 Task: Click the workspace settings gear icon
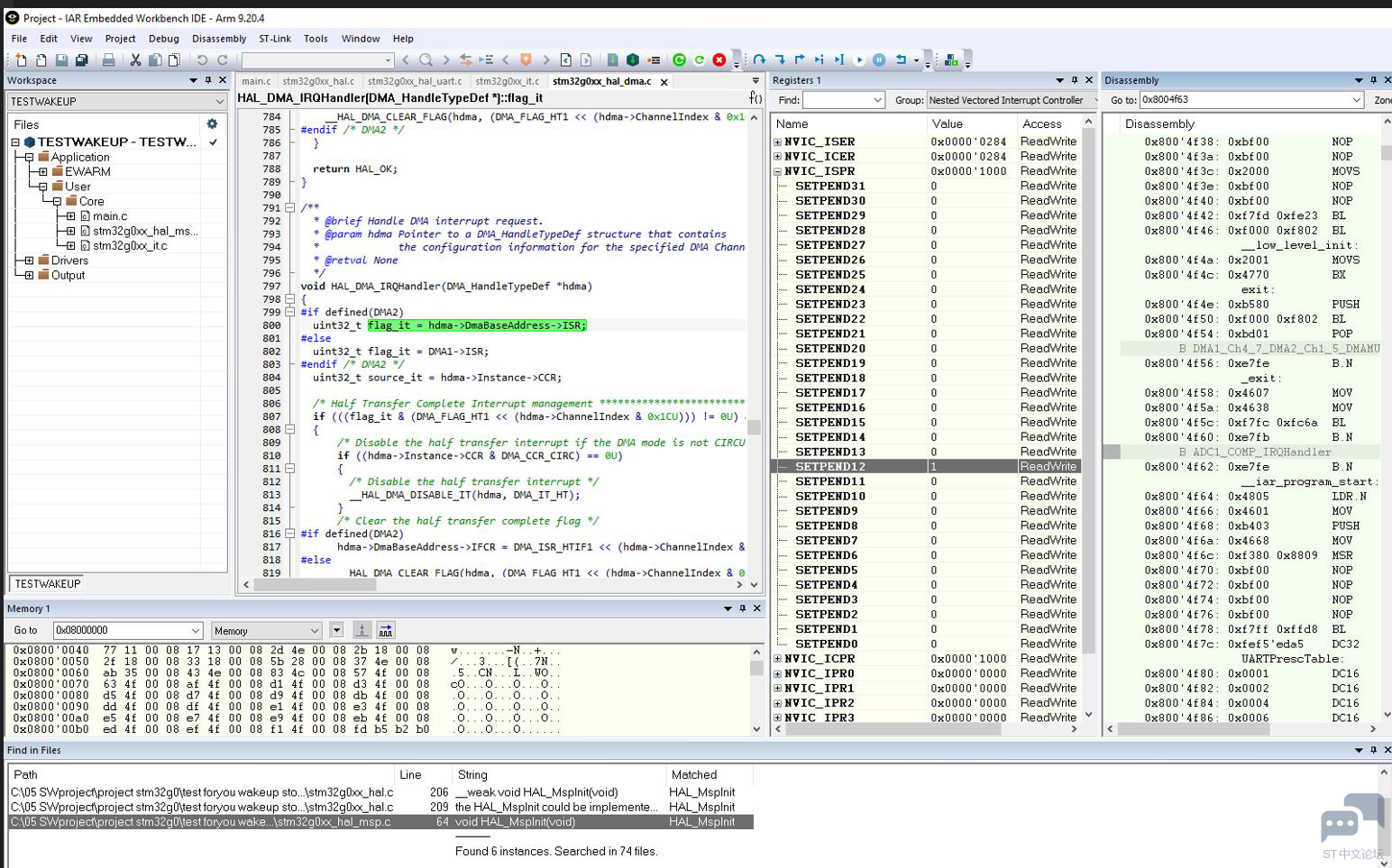click(212, 123)
